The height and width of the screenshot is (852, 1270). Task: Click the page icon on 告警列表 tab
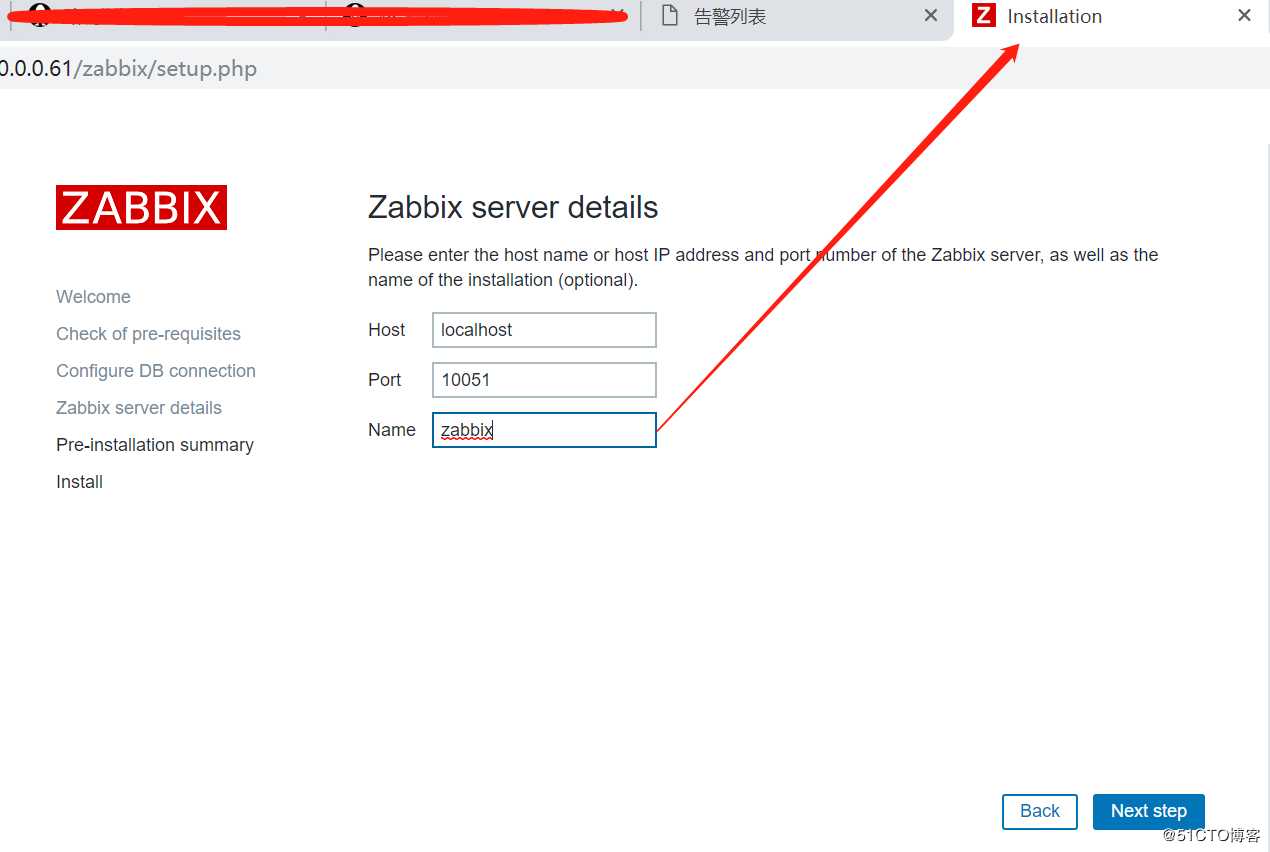(x=670, y=16)
